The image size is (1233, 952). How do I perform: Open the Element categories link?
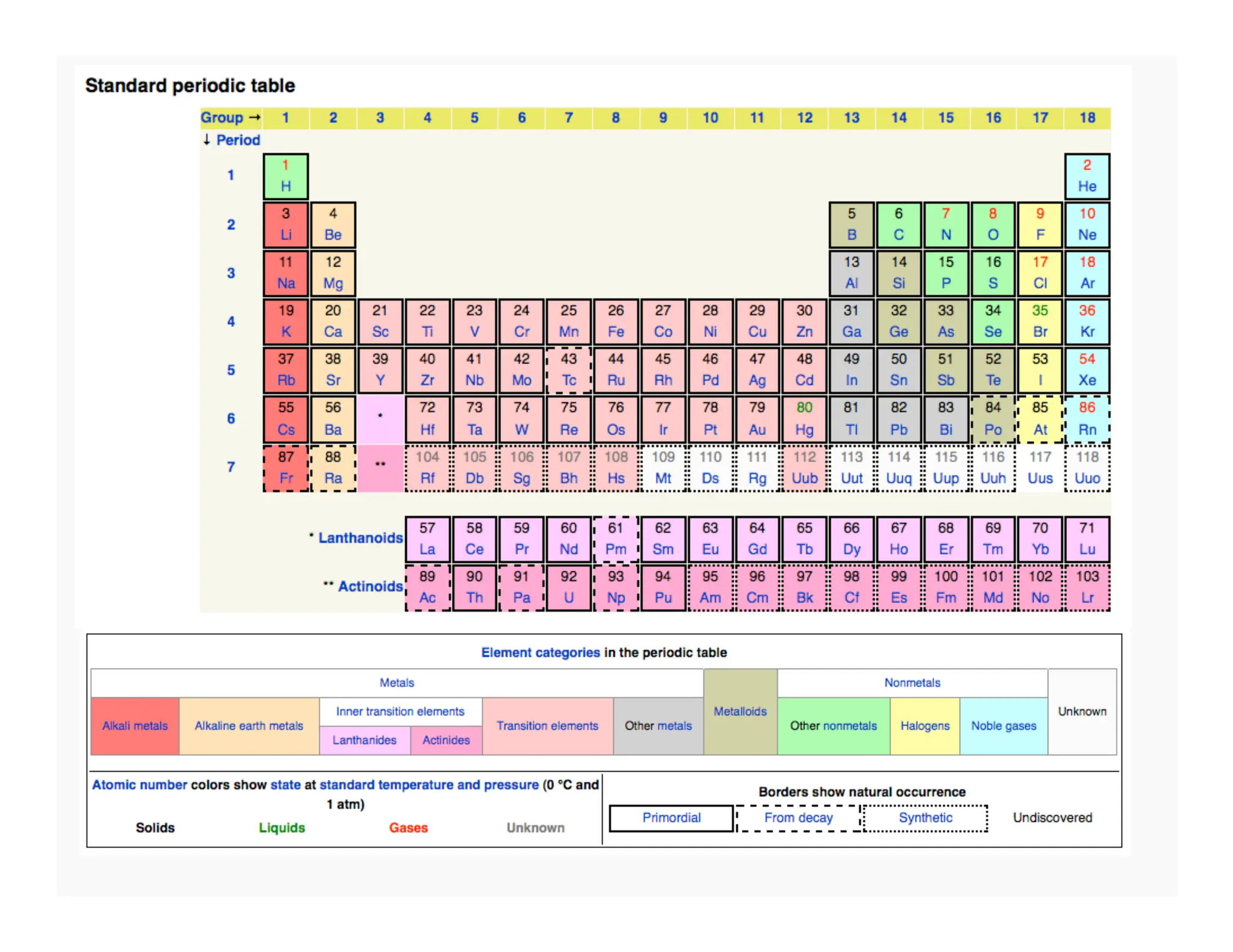[540, 653]
